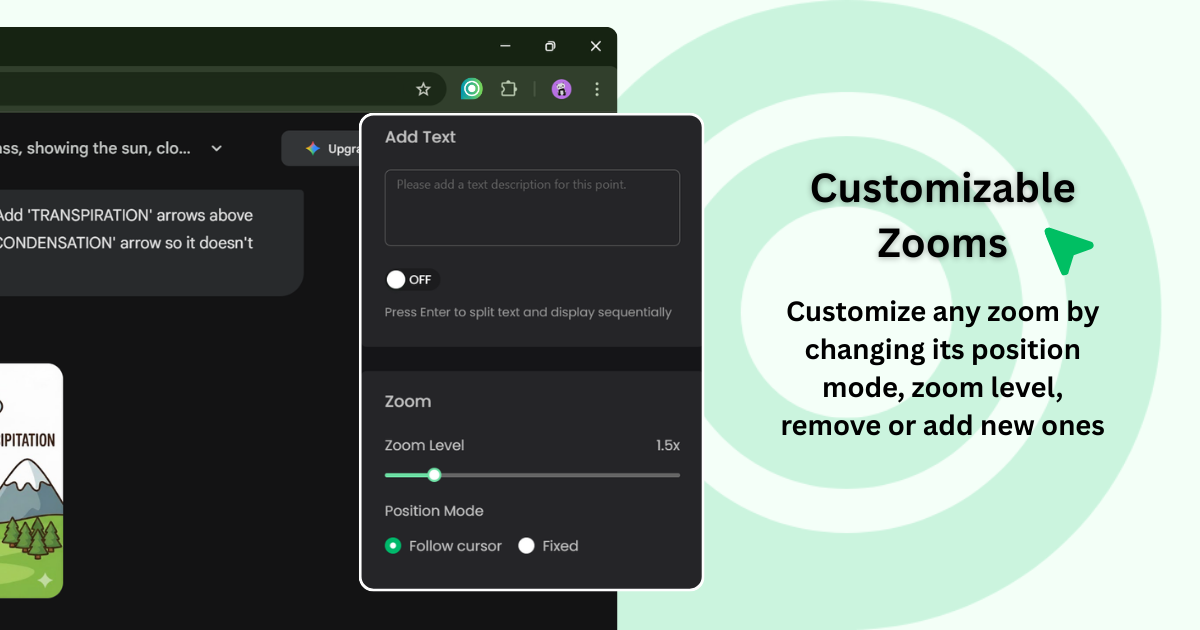Select the water cycle illustration thumbnail
1200x630 pixels.
tap(30, 480)
